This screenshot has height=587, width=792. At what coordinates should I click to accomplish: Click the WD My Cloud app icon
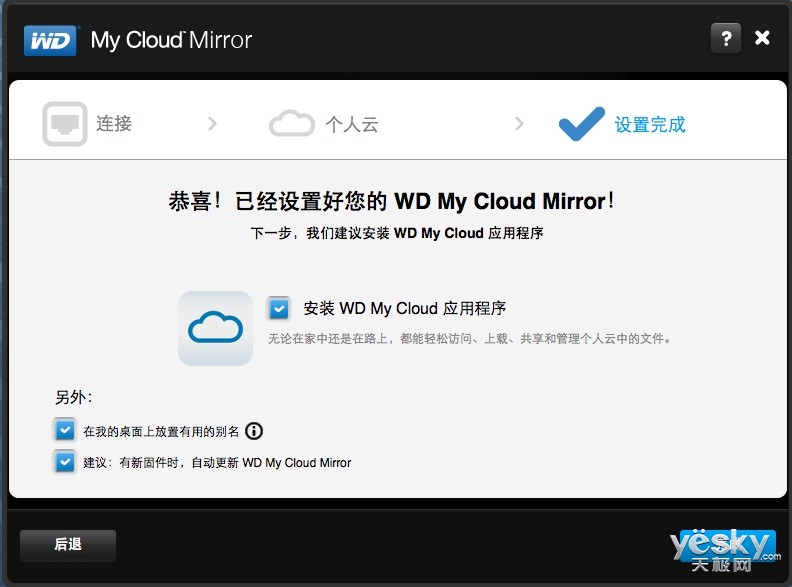tap(216, 328)
